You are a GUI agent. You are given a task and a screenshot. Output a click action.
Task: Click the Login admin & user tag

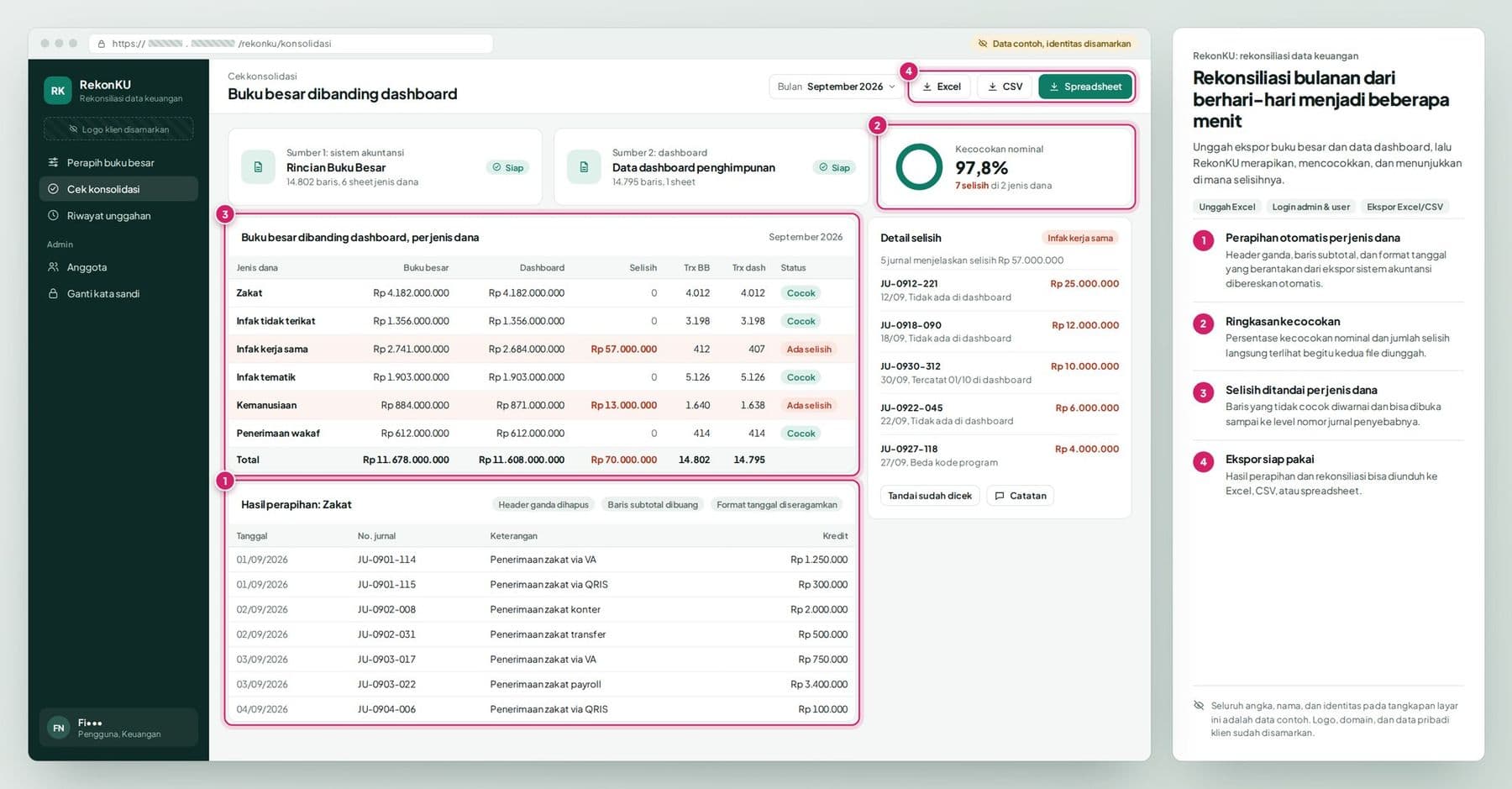tap(1310, 207)
